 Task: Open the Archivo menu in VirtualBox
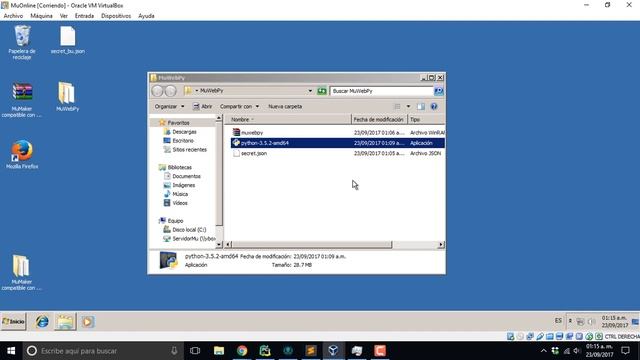[13, 16]
